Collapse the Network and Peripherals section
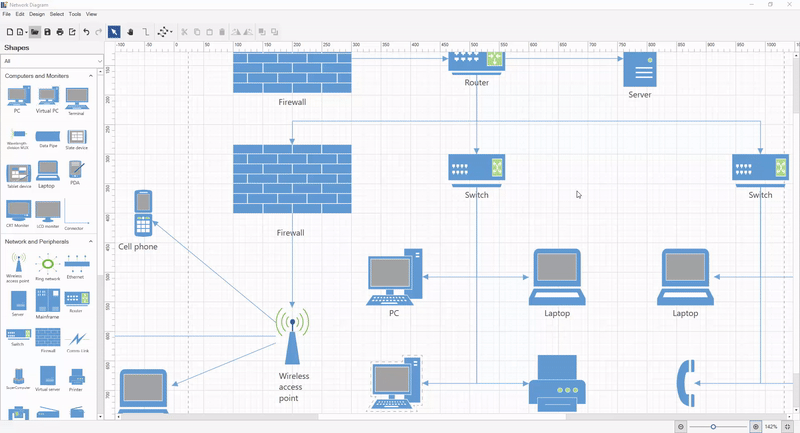Viewport: 800px width, 433px height. click(x=92, y=242)
